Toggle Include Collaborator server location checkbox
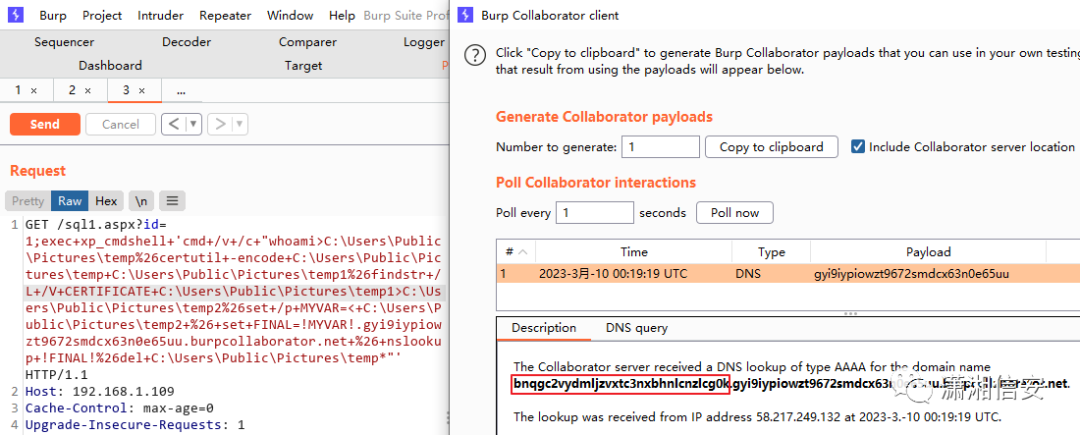1080x435 pixels. click(x=858, y=147)
